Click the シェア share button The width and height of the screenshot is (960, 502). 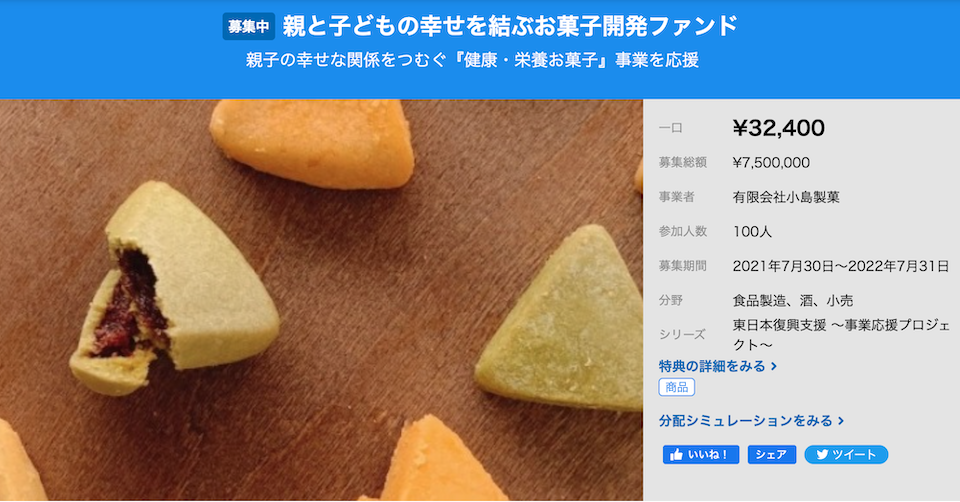tap(771, 455)
